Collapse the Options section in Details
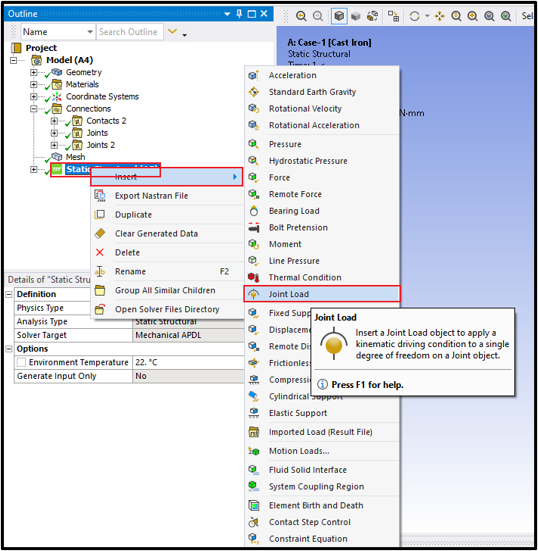The image size is (538, 551). 9,349
